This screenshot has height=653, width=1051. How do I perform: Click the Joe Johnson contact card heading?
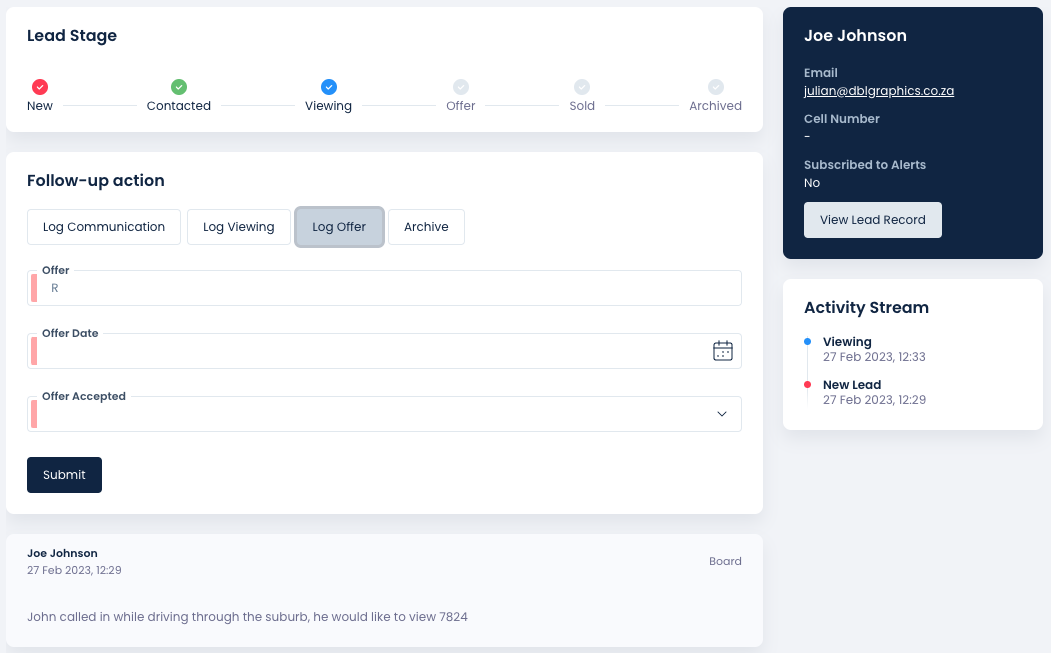855,36
